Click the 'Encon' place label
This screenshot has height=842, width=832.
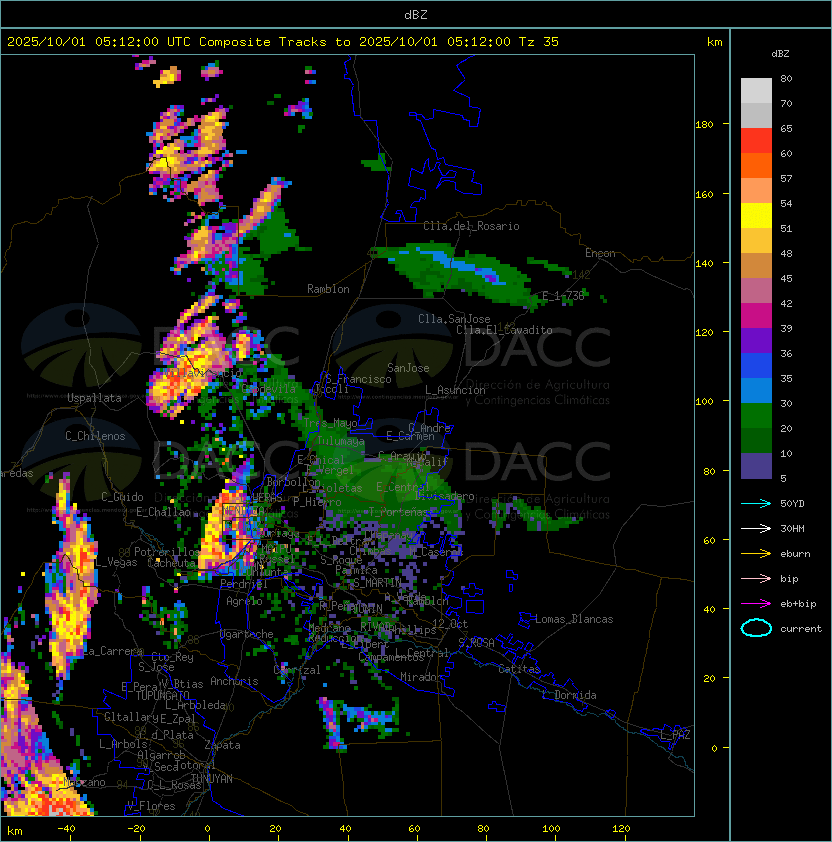point(600,253)
